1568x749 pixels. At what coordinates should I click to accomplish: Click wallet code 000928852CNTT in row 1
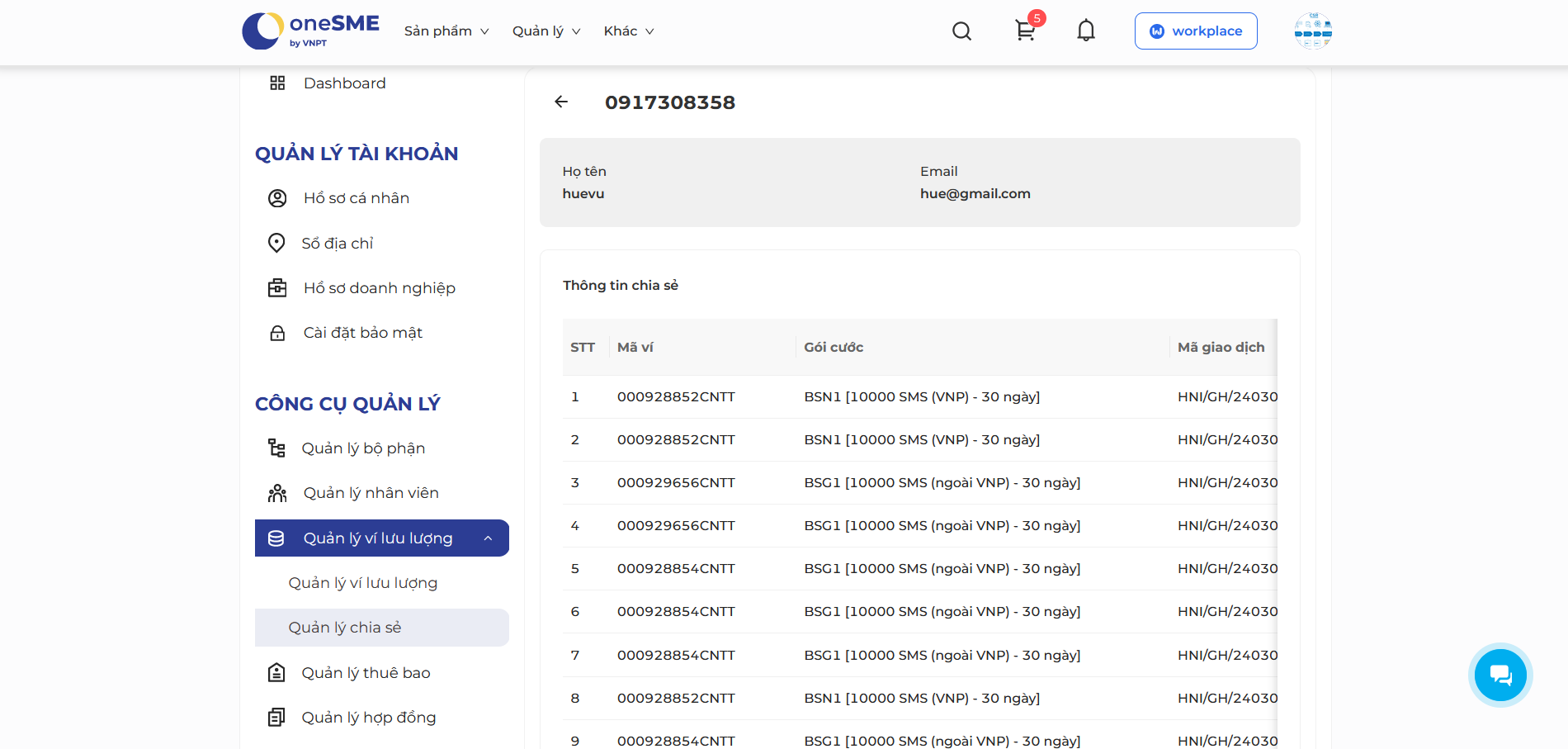(x=676, y=397)
